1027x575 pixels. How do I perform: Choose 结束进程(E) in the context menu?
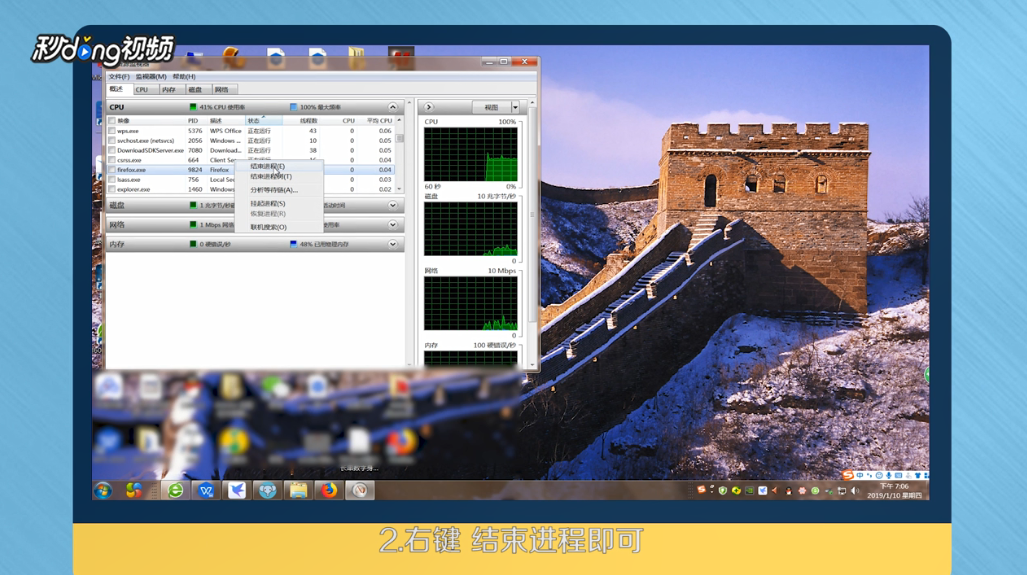click(267, 166)
